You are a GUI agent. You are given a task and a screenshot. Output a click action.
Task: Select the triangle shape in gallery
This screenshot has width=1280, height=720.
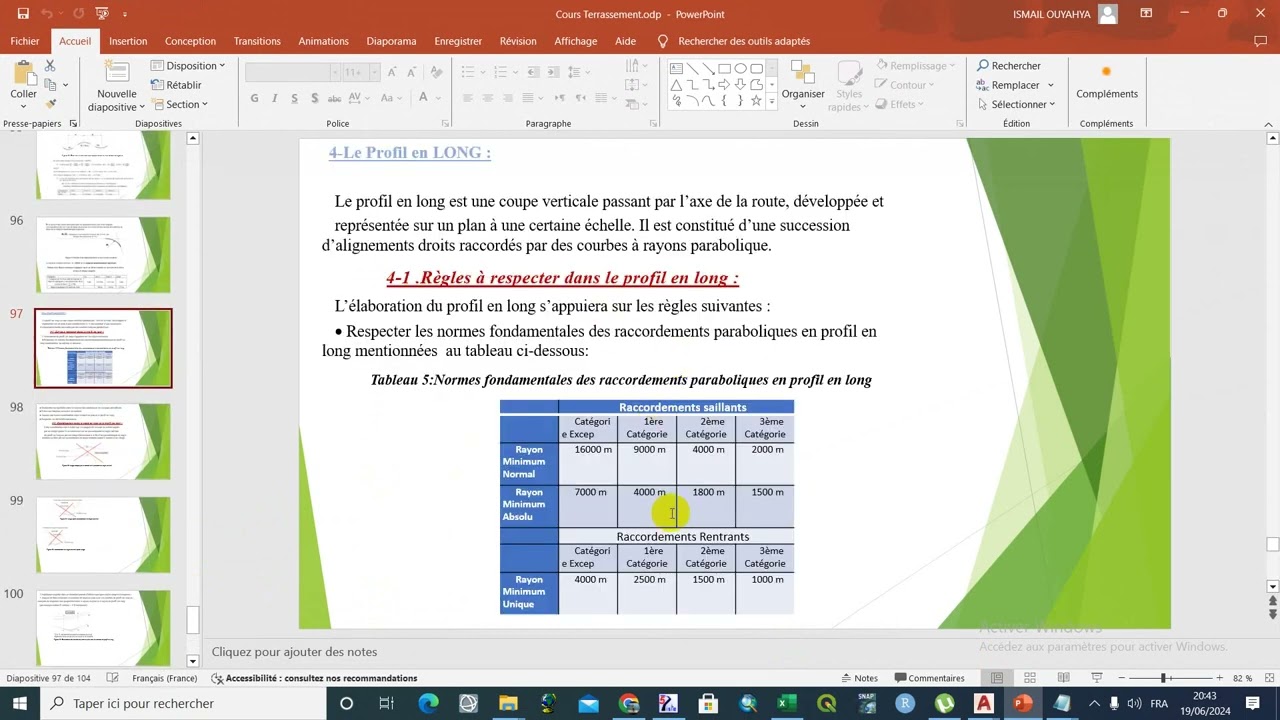point(676,85)
